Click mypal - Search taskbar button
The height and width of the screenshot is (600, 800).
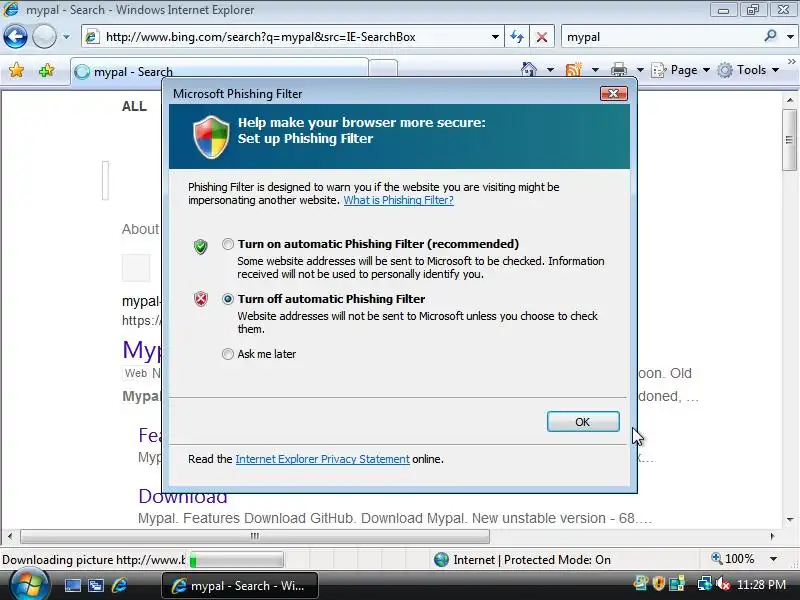(240, 586)
